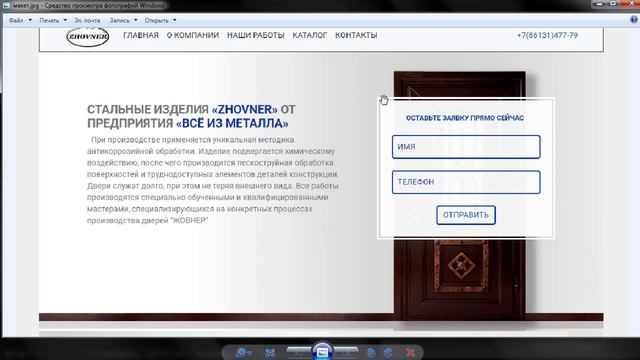This screenshot has width=640, height=360.
Task: Click phone number +7(86131)477-79
Action: (547, 36)
